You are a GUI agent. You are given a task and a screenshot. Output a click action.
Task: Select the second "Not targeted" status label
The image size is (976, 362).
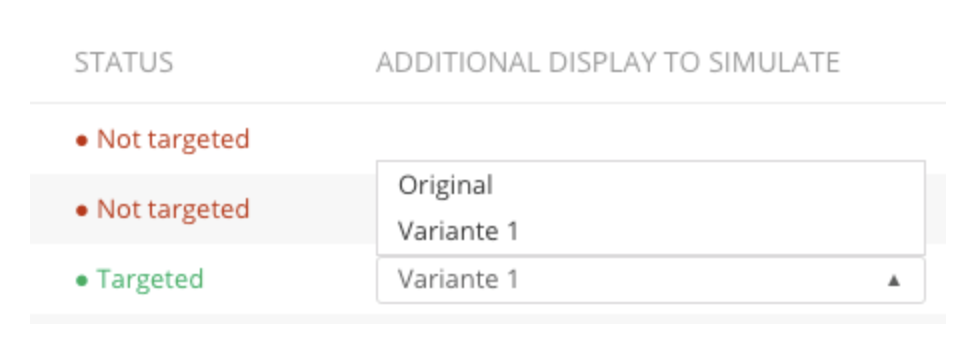tap(173, 209)
